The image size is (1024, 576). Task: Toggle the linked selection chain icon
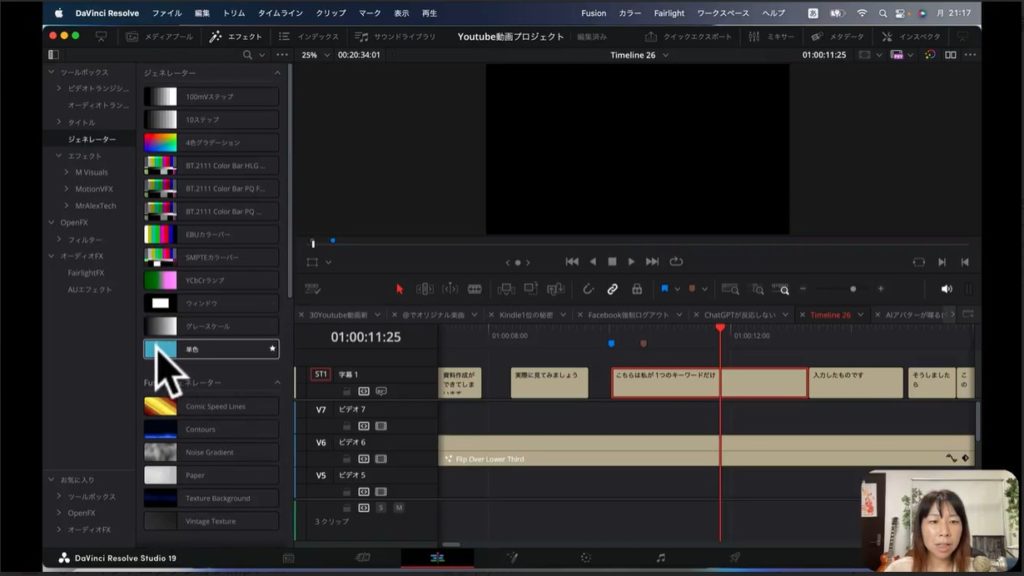[612, 289]
